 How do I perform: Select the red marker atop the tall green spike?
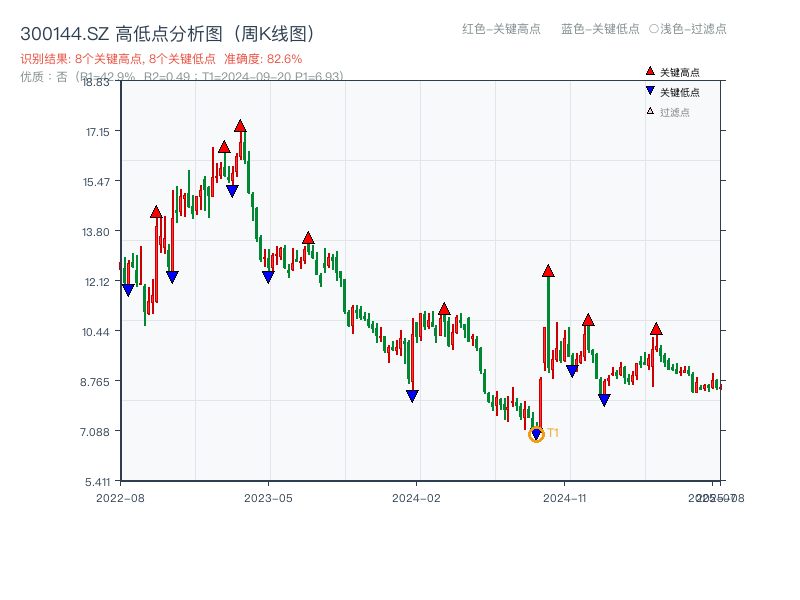click(x=548, y=271)
